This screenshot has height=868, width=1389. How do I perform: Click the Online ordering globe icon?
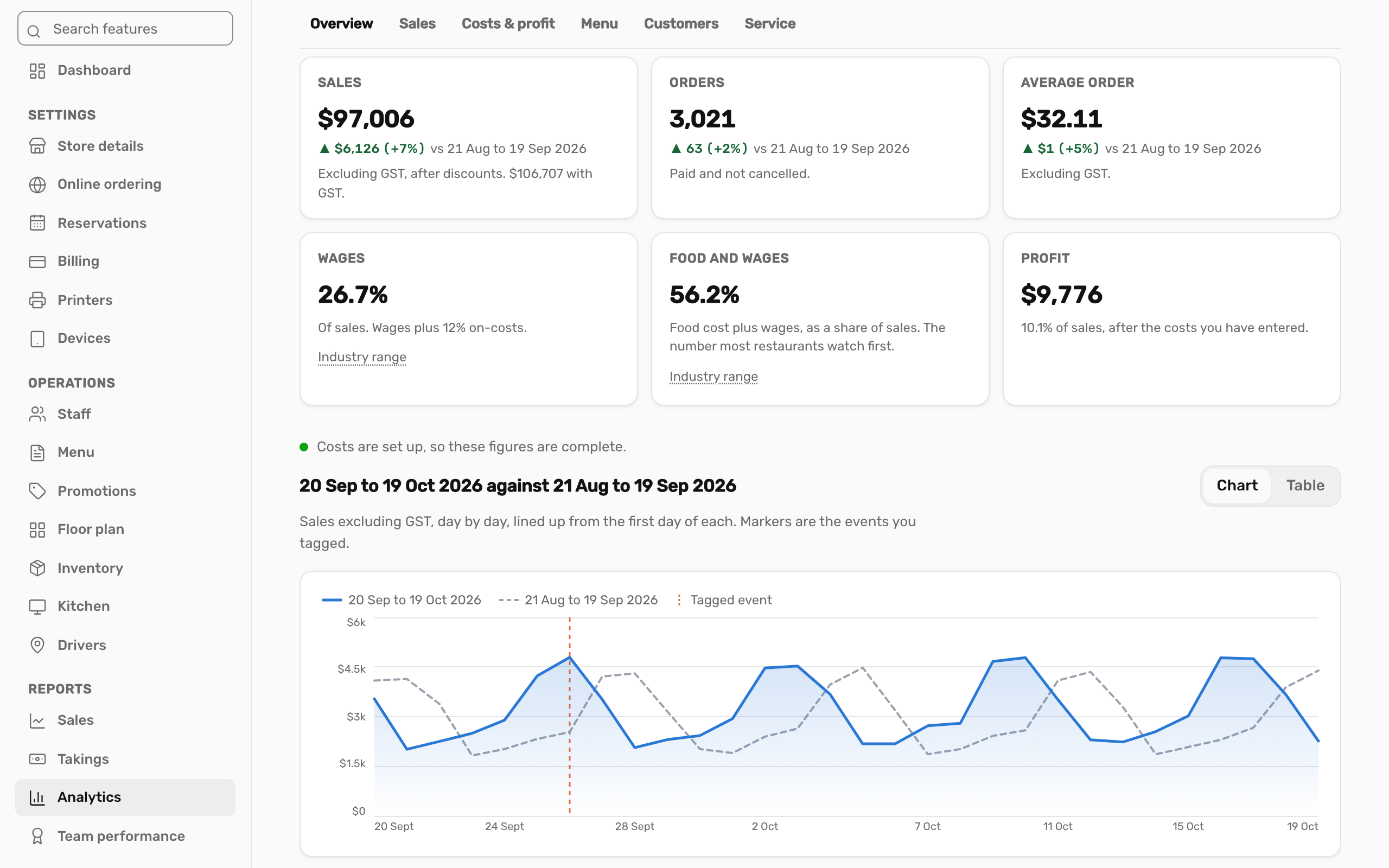click(37, 185)
